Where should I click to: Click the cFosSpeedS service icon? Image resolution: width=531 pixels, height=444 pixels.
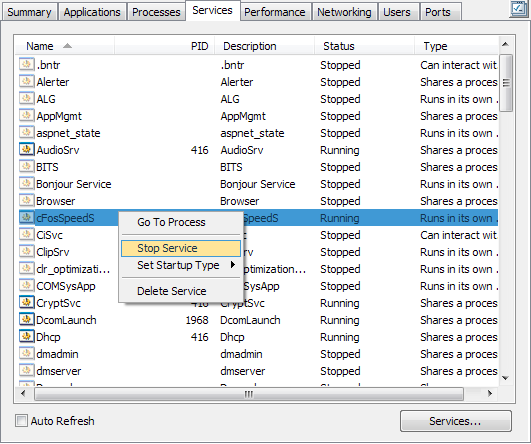26,218
